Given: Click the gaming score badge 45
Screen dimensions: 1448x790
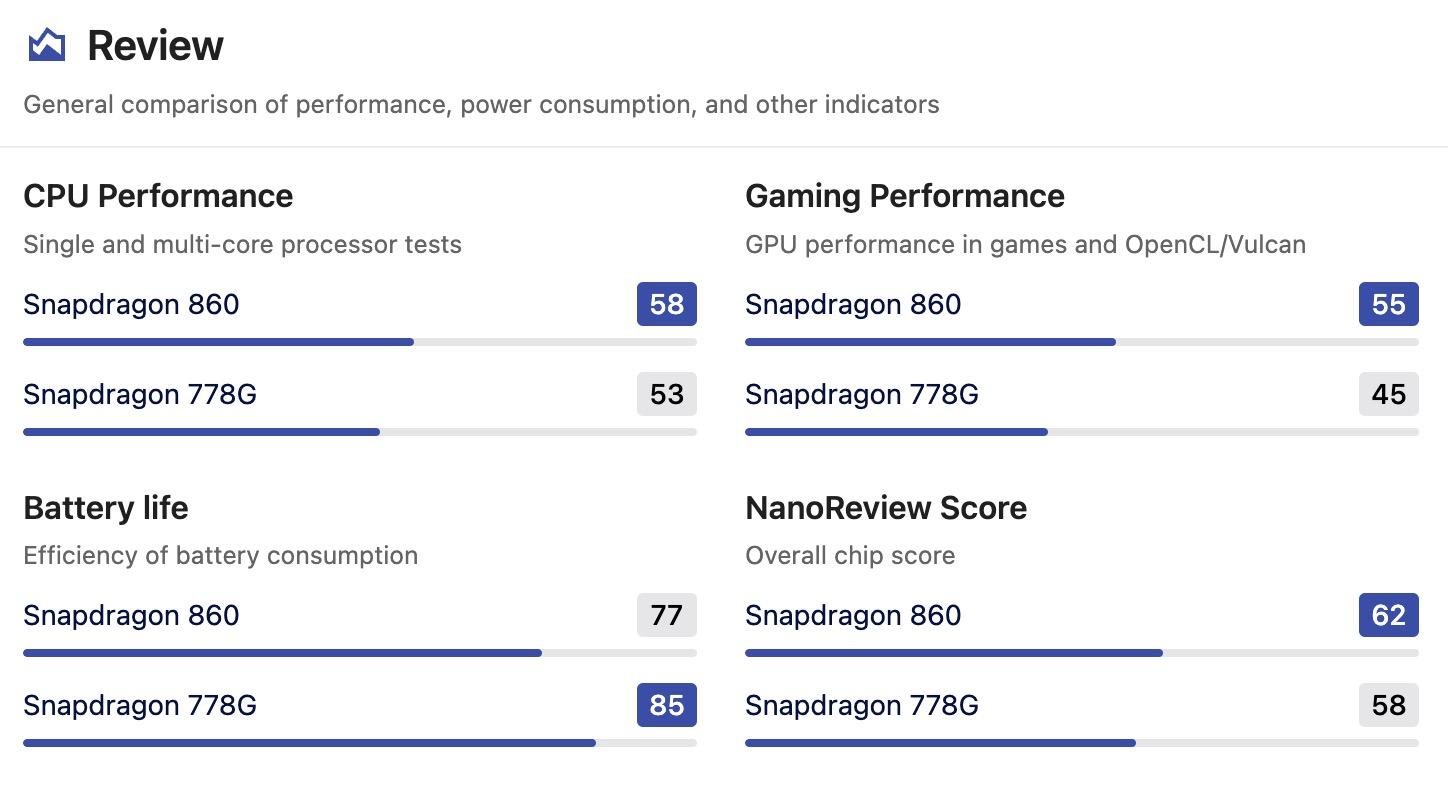Looking at the screenshot, I should click(x=1388, y=394).
